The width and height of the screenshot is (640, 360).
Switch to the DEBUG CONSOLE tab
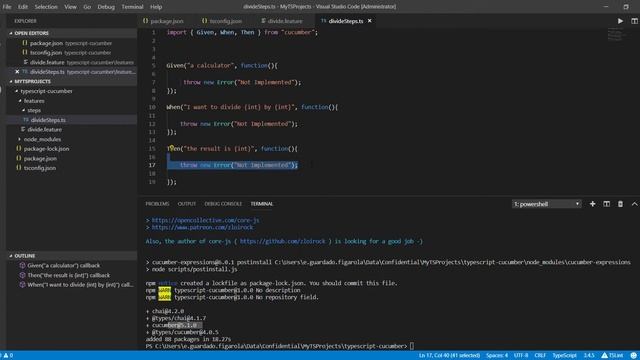pos(223,204)
